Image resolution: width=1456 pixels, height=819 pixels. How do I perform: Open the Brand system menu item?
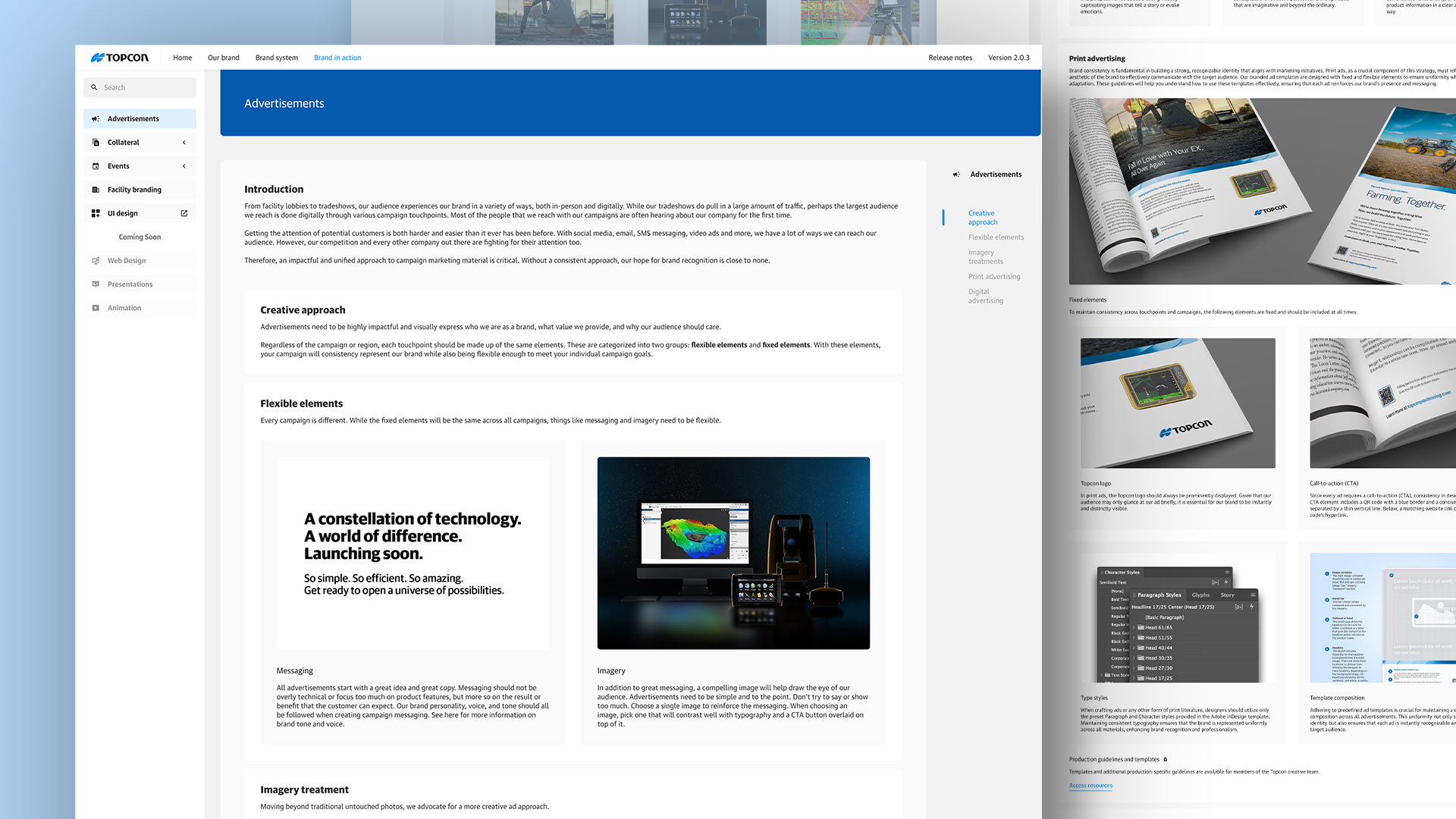[276, 58]
